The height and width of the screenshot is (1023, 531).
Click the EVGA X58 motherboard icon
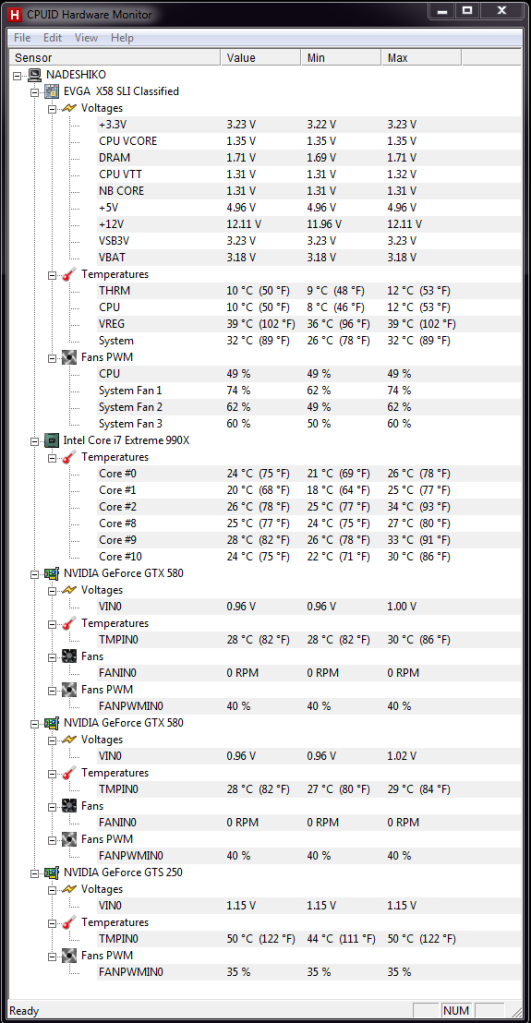point(52,91)
